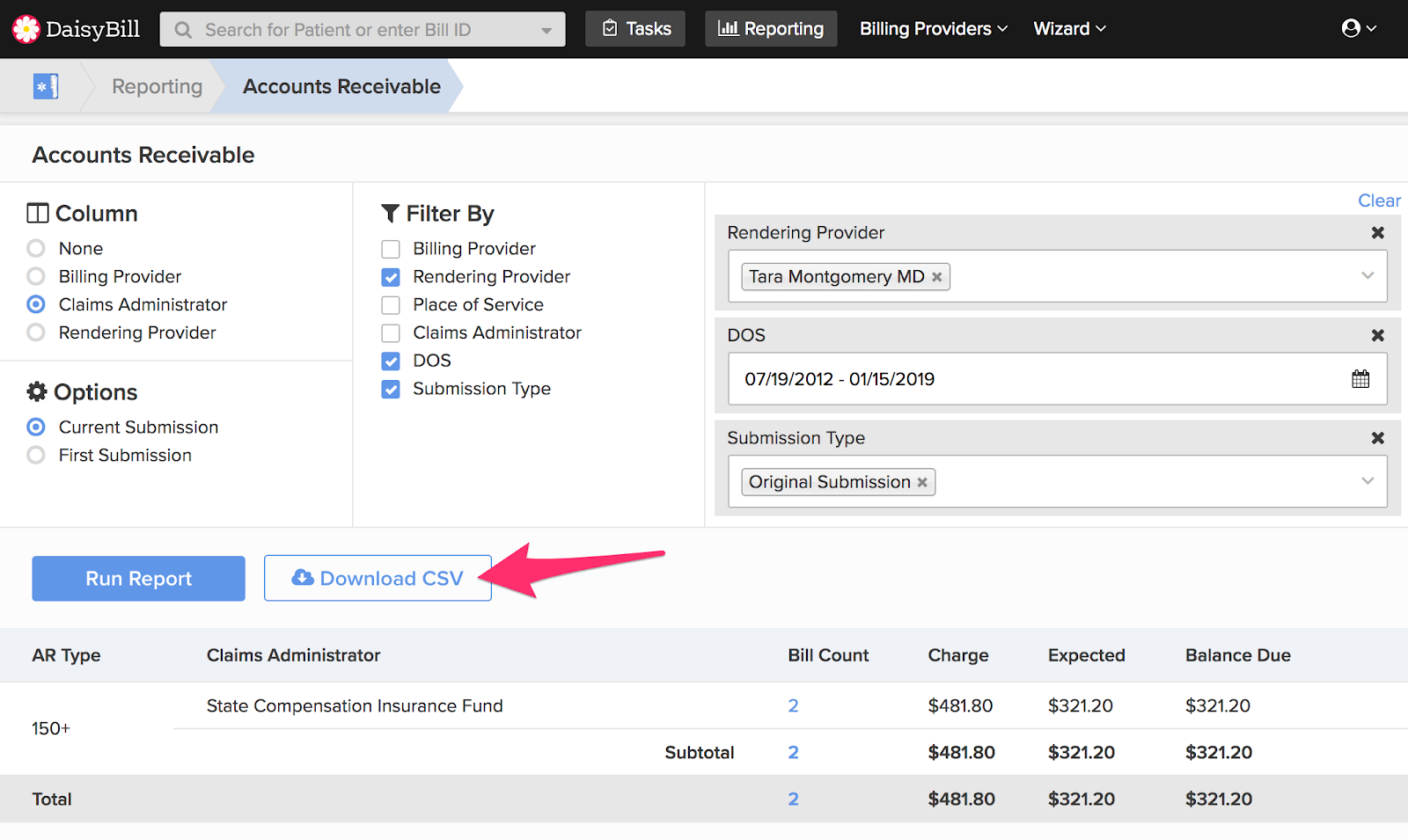
Task: Click the Expected column header
Action: point(1086,655)
